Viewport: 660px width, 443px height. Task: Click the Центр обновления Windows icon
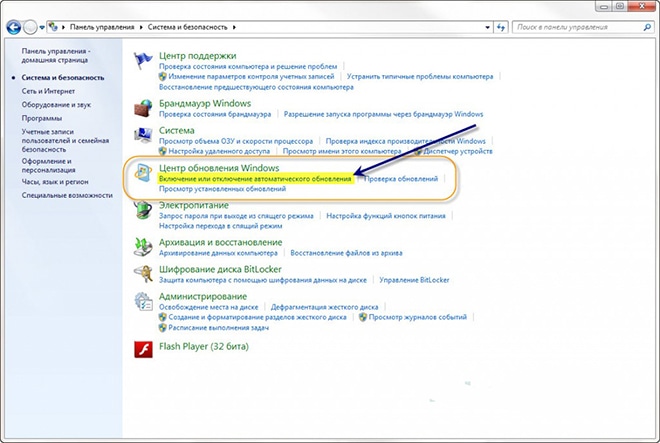point(144,172)
